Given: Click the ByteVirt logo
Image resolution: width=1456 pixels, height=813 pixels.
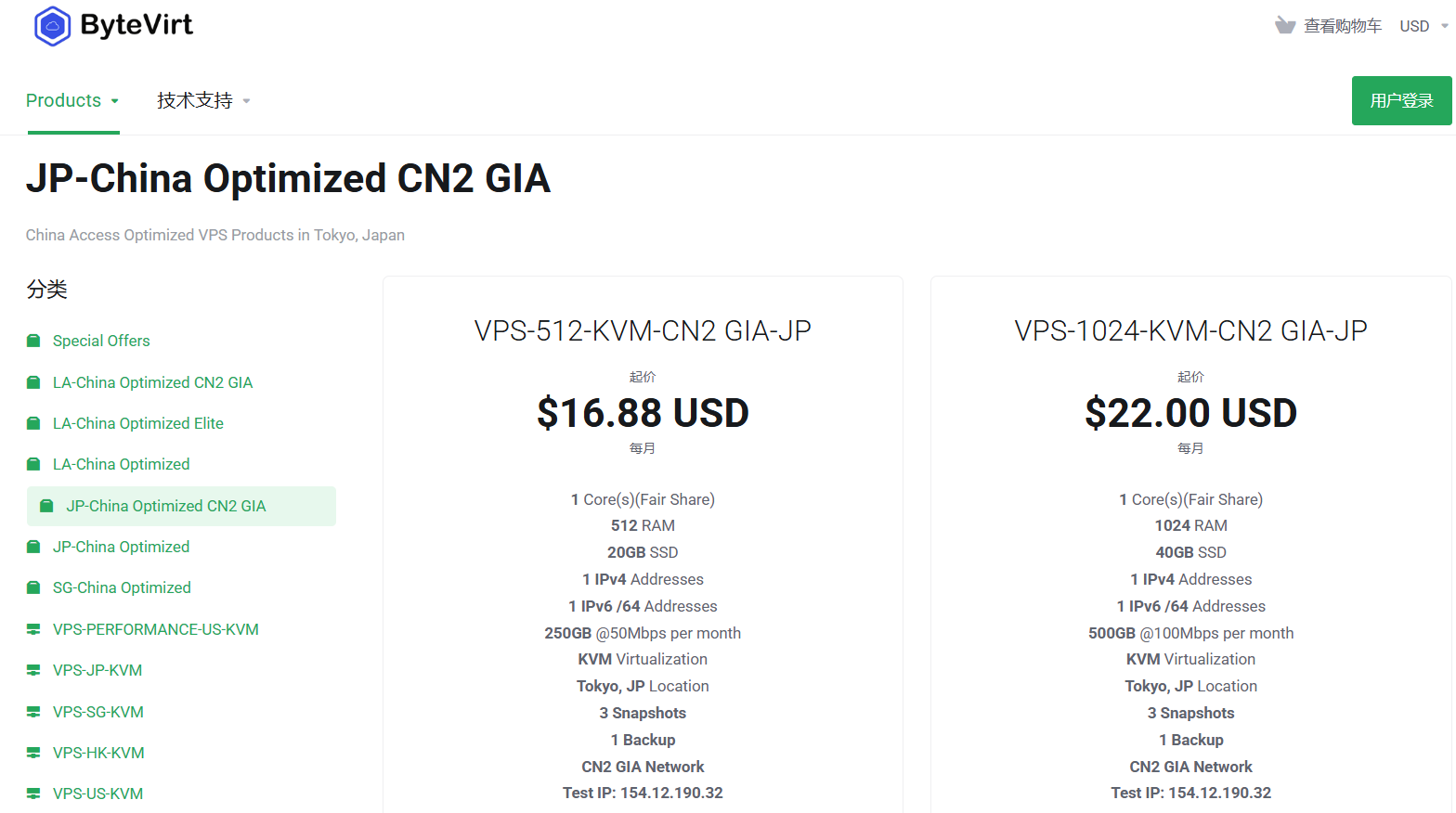Looking at the screenshot, I should (111, 26).
